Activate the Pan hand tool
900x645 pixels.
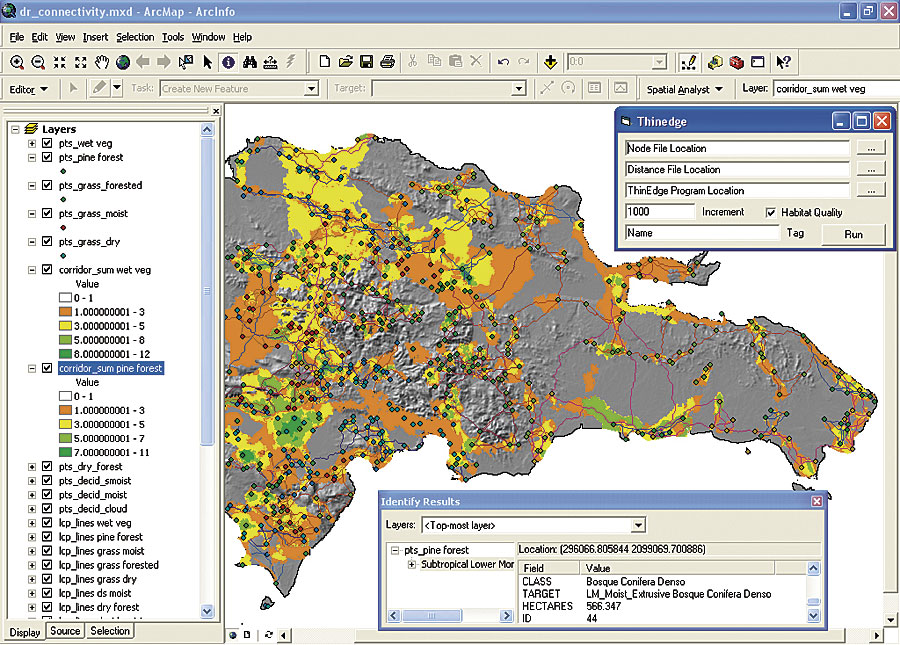click(102, 62)
